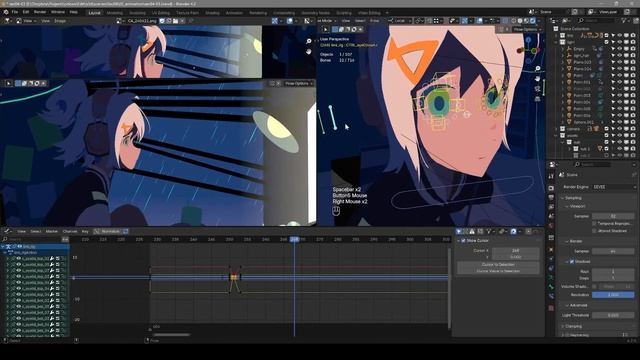Toggle the Show Cursor checkbox

pos(463,241)
